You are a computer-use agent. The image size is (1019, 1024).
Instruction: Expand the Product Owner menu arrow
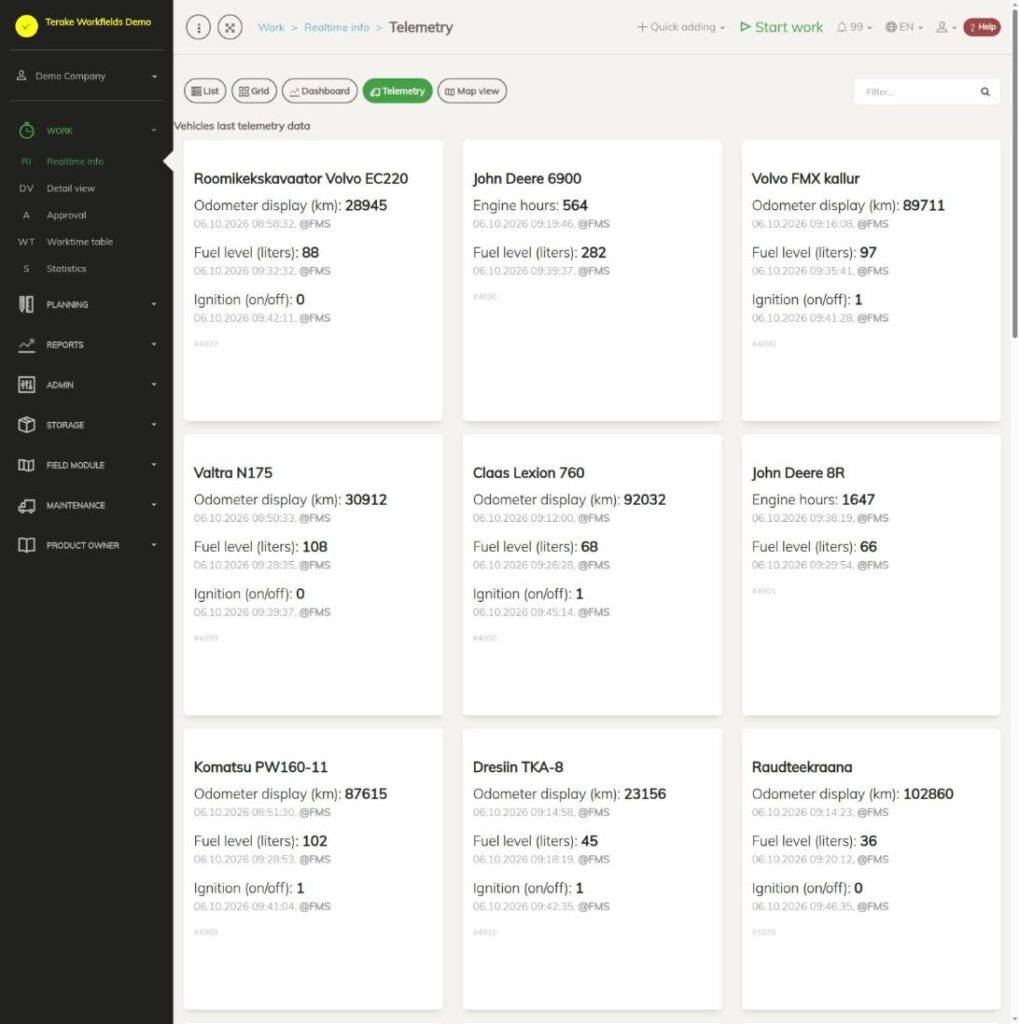154,545
